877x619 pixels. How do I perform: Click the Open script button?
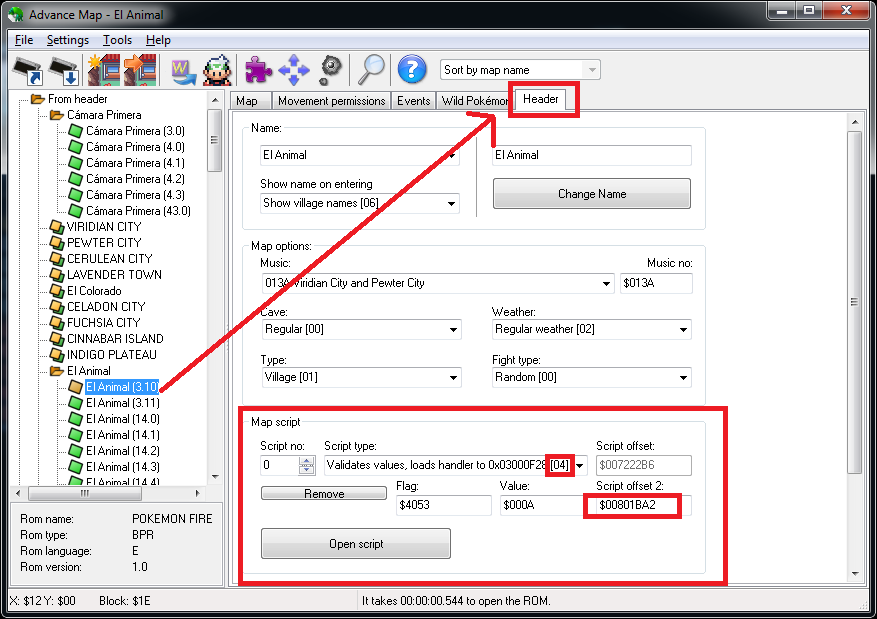[355, 544]
